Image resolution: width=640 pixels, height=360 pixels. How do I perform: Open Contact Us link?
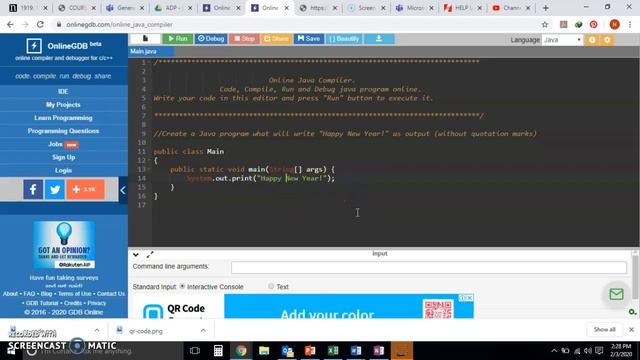coord(111,294)
